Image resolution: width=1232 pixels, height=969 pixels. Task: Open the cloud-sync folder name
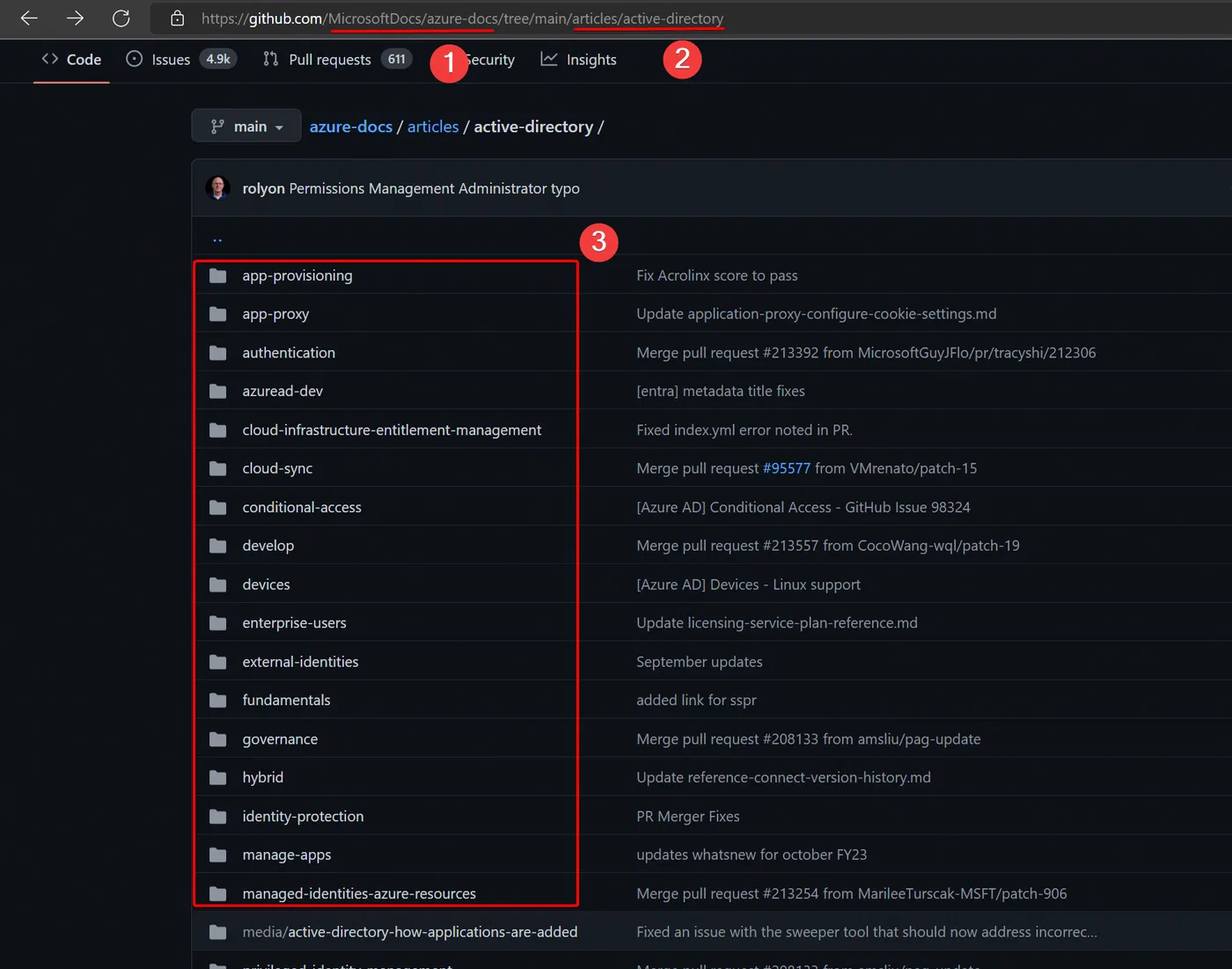[x=277, y=469]
